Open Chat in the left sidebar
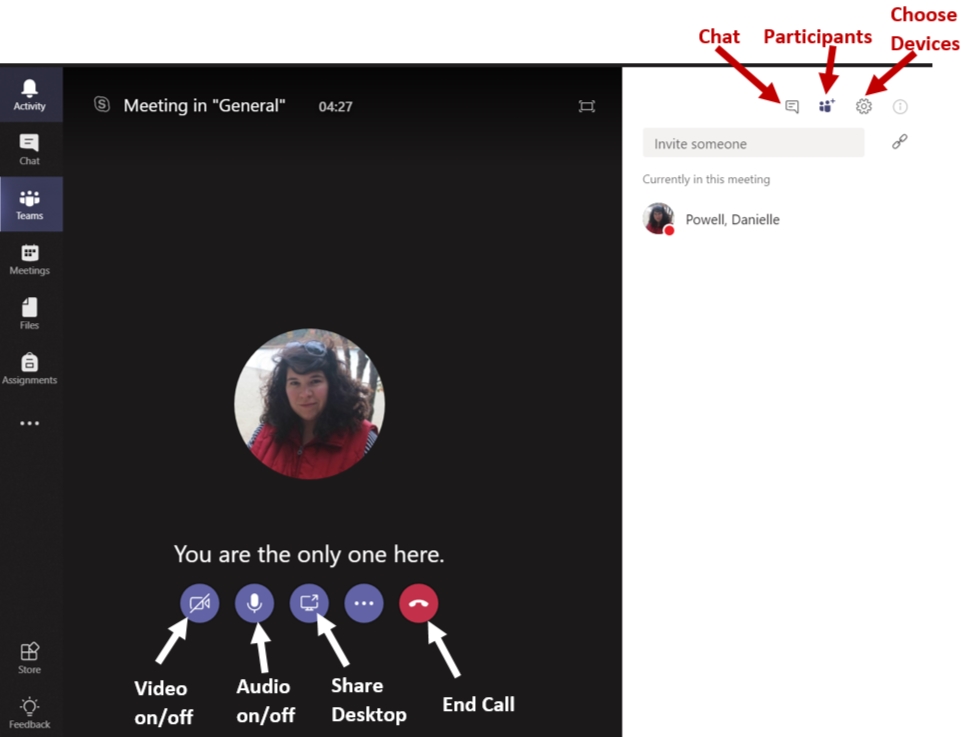 tap(30, 149)
